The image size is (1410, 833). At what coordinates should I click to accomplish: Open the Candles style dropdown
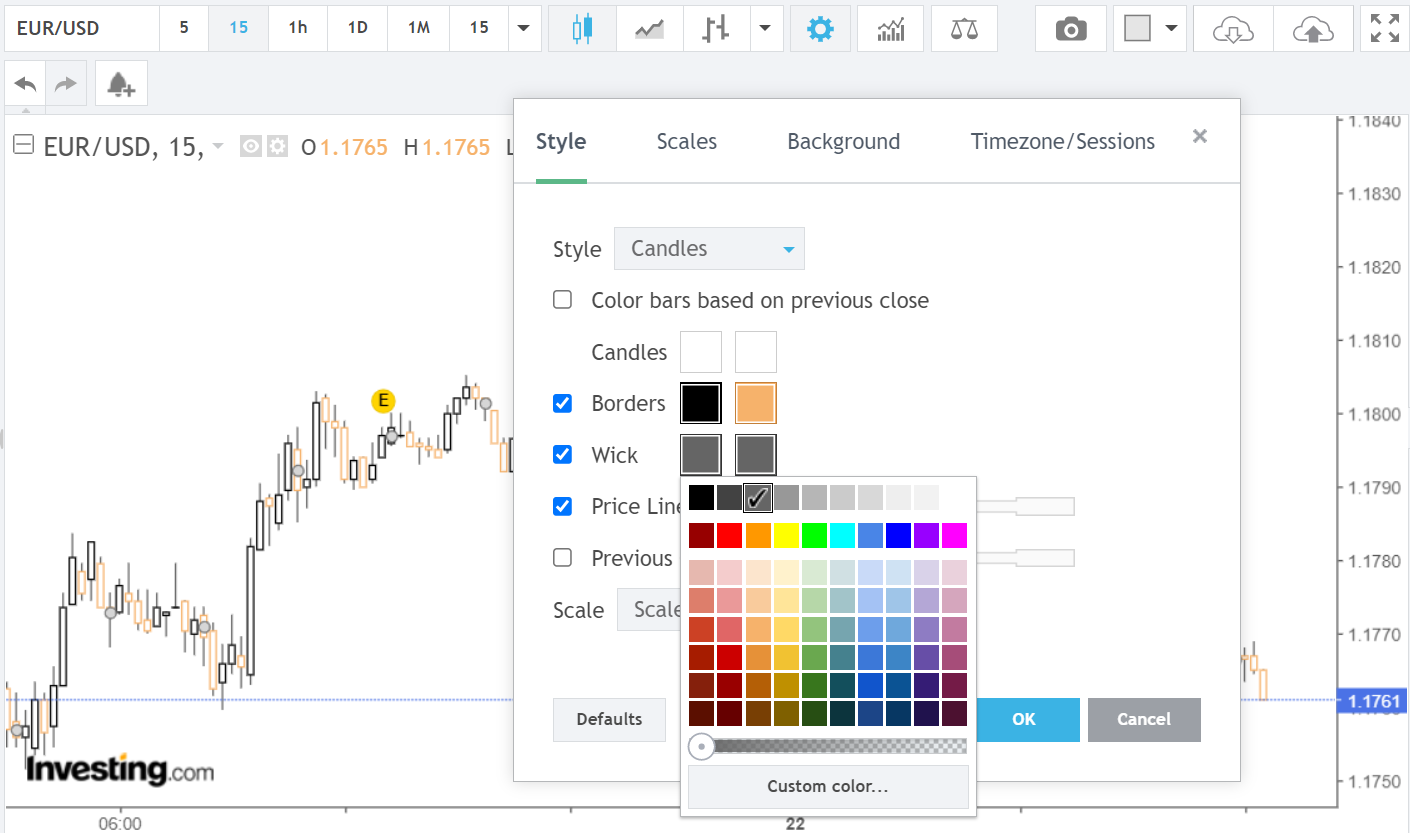click(x=709, y=249)
